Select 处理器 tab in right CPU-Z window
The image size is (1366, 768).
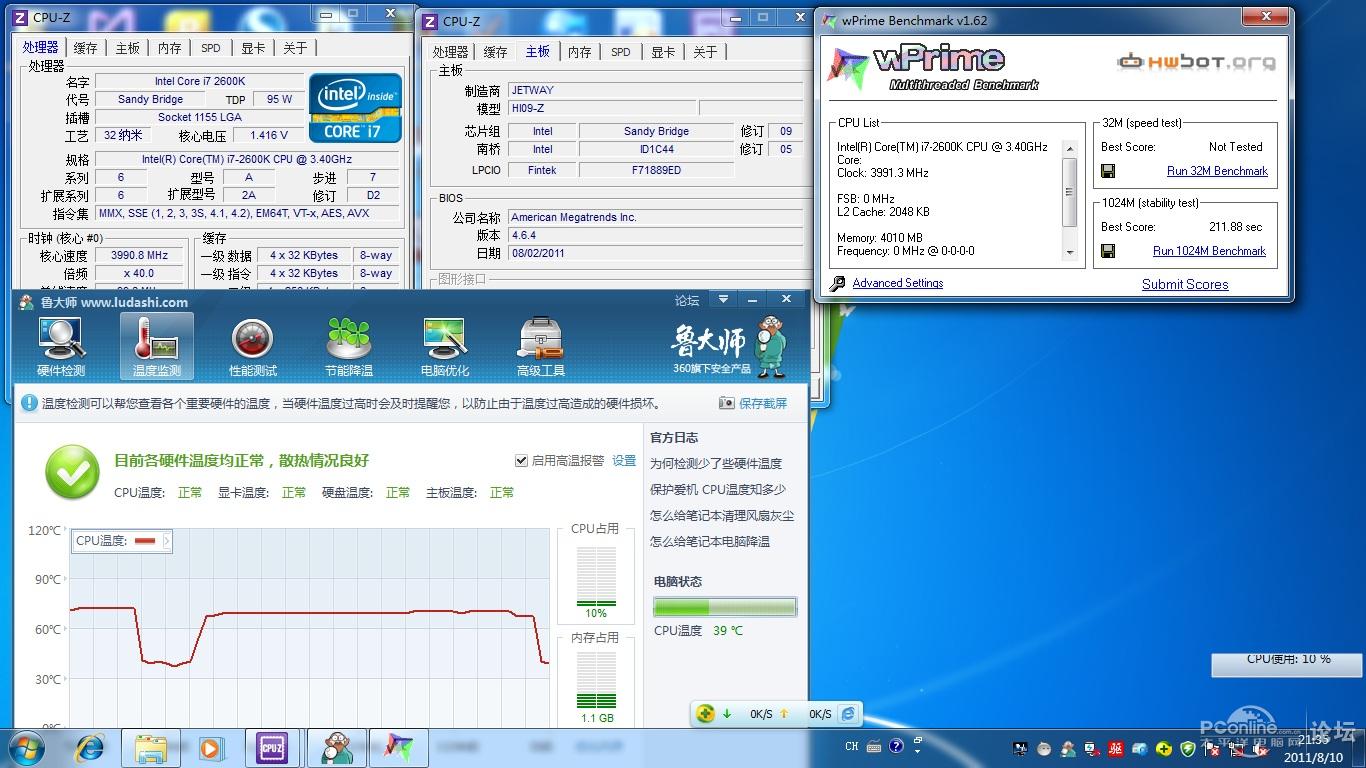450,52
